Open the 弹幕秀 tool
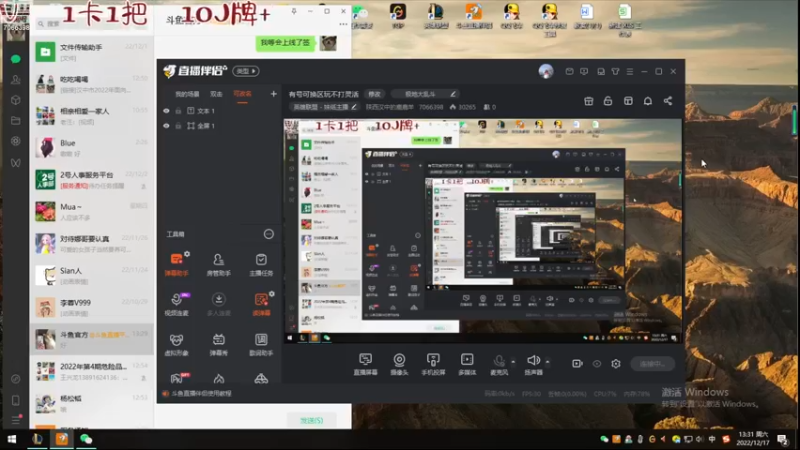Viewport: 800px width, 450px height. pos(218,344)
